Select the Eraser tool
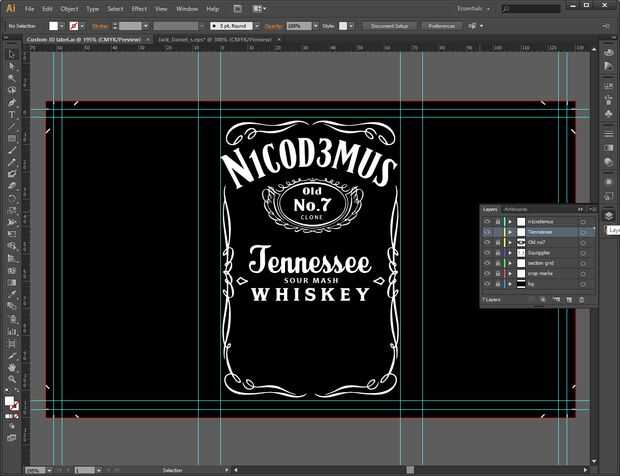Image resolution: width=620 pixels, height=476 pixels. click(x=12, y=186)
